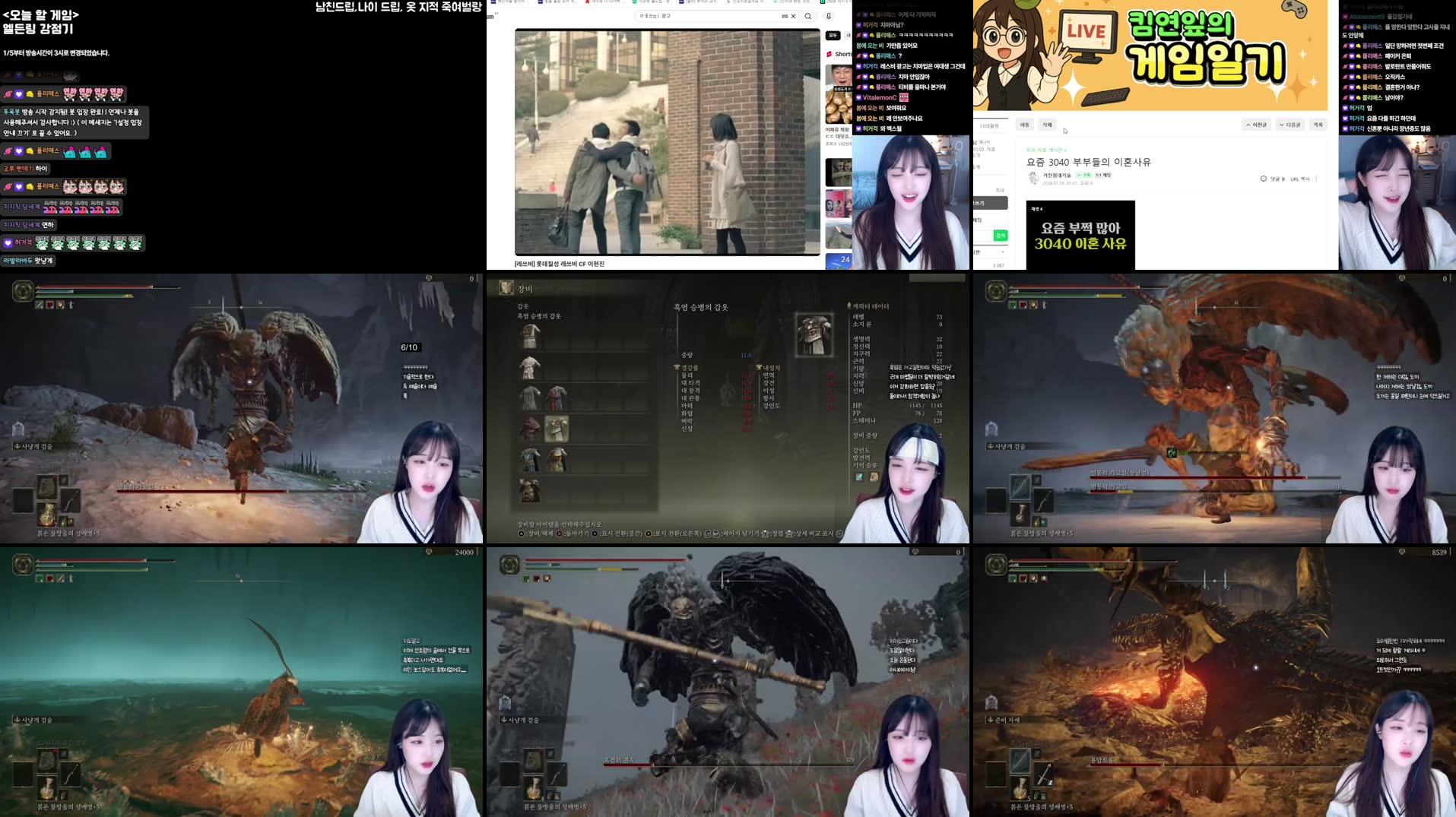Click the 목록 button

coord(1320,125)
